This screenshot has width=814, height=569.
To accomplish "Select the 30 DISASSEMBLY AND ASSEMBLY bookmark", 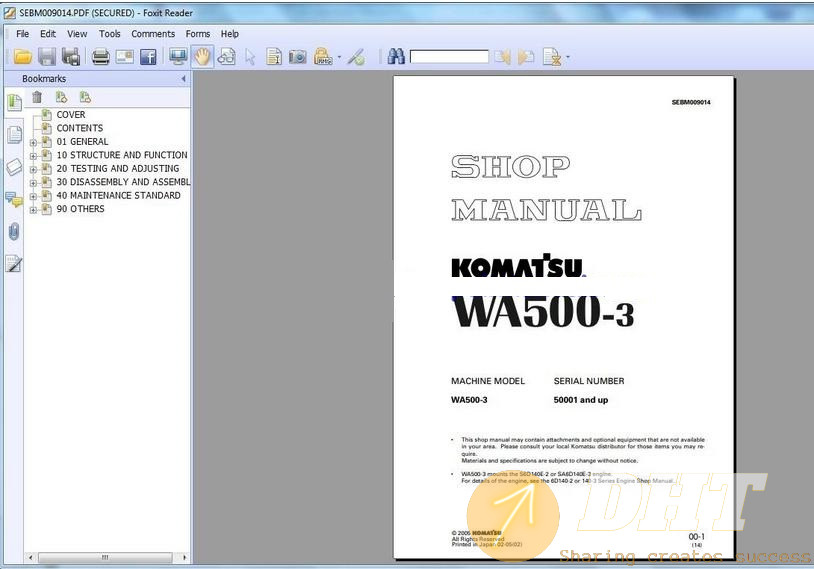I will (123, 182).
